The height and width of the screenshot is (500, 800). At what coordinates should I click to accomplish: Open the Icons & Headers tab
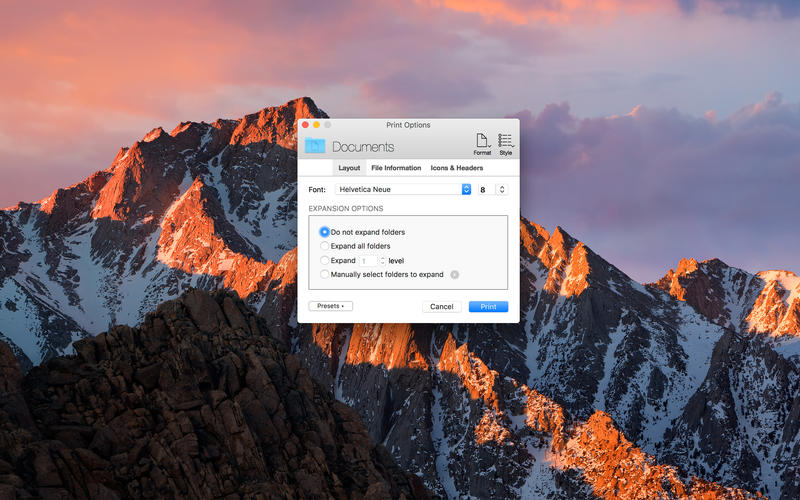click(457, 168)
